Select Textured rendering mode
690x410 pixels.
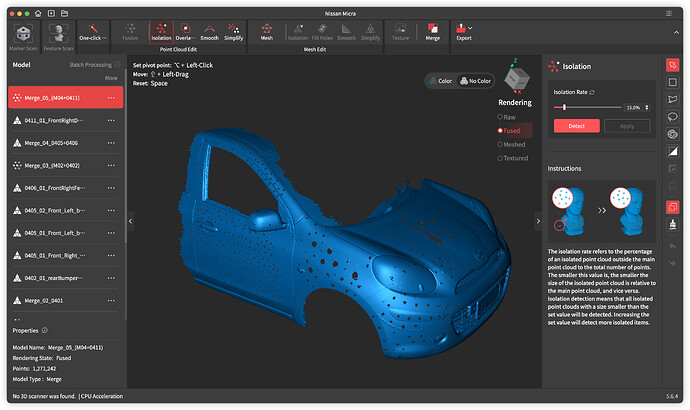pos(513,158)
